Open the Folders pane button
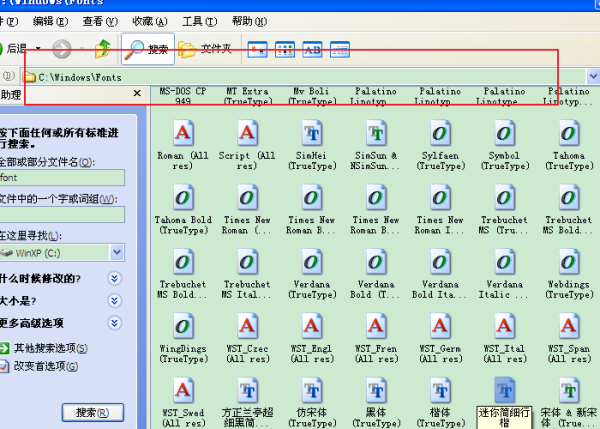The image size is (600, 429). pos(206,49)
